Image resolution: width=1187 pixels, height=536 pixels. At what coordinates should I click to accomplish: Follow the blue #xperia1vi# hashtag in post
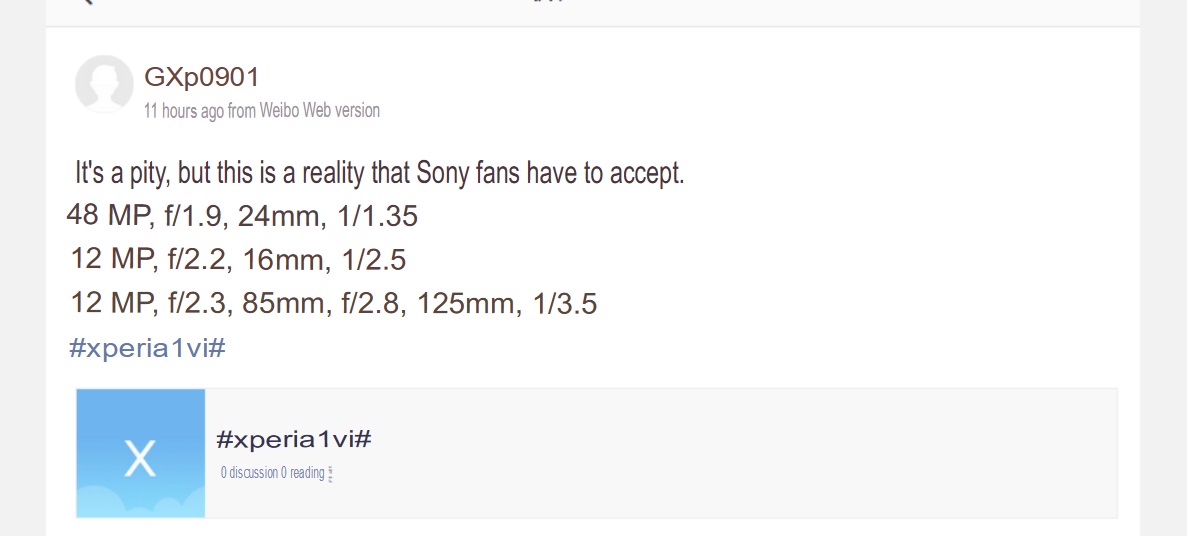coord(147,348)
